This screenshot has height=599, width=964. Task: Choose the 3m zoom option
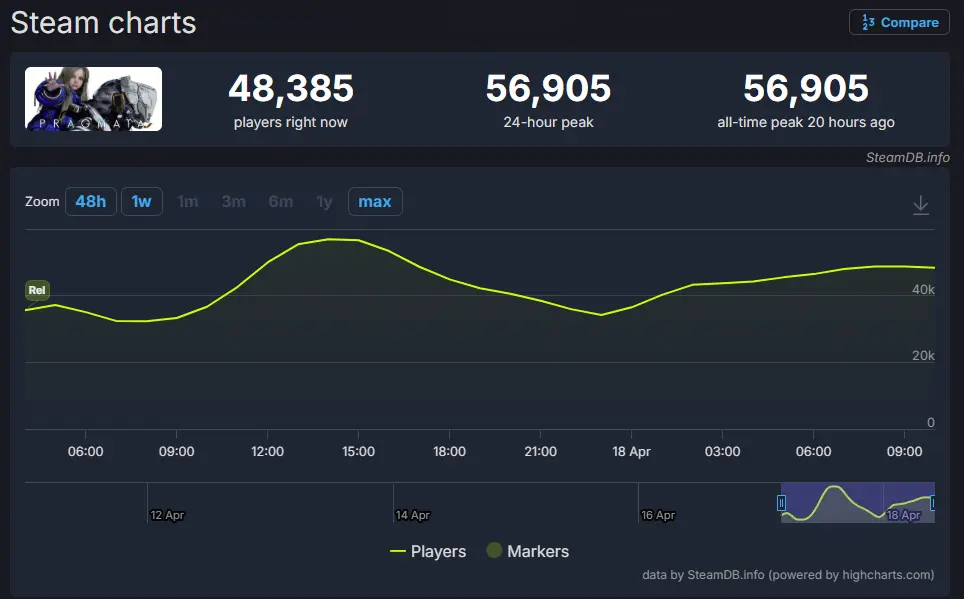pyautogui.click(x=233, y=202)
